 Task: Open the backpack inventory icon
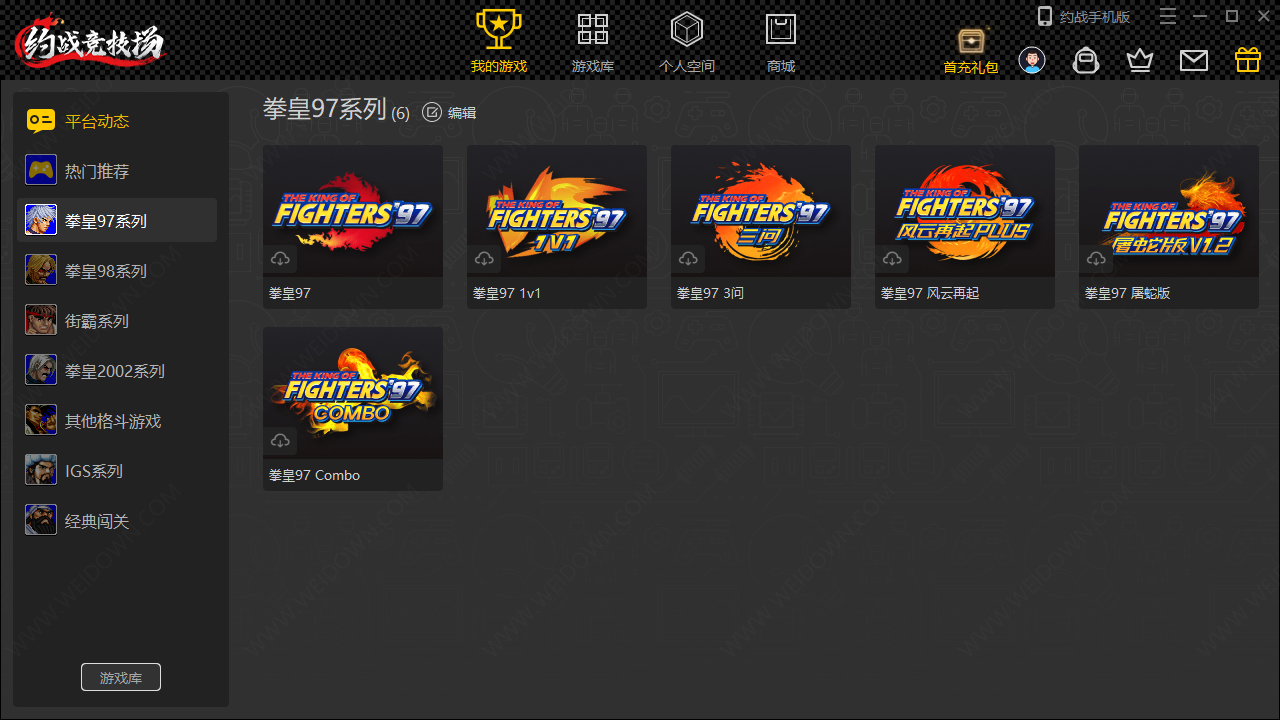point(1086,60)
